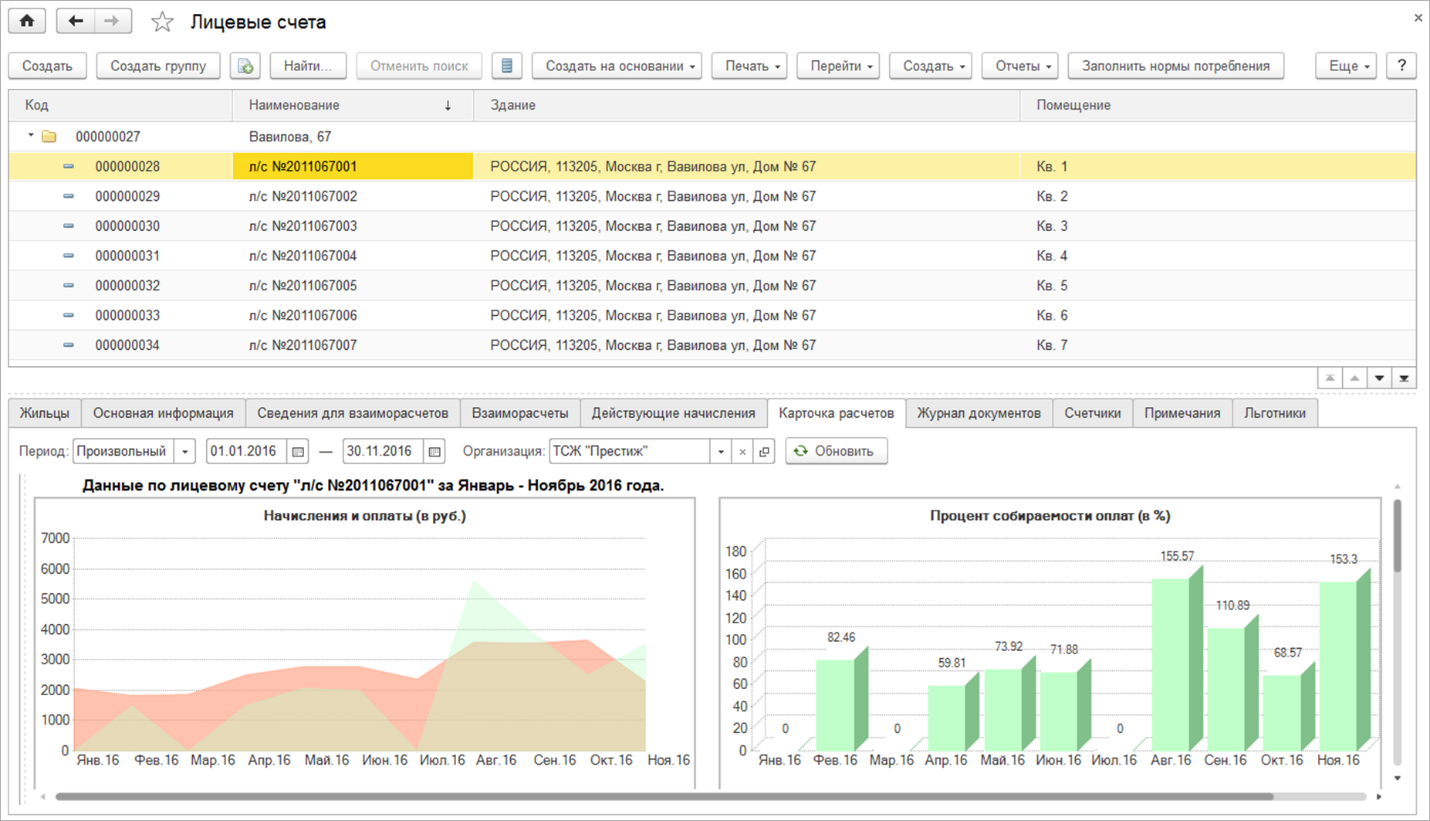Click the horizontal scrollbar under the charts
1430x821 pixels.
coord(660,797)
